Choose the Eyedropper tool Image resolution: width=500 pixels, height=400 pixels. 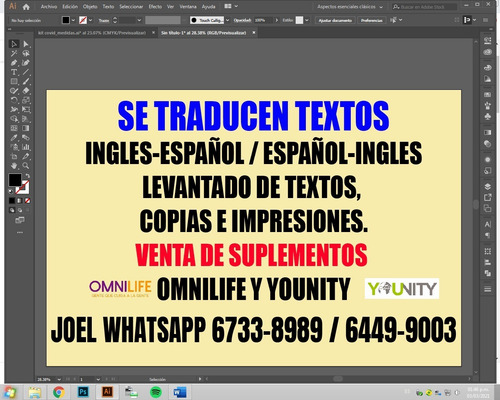(14, 137)
